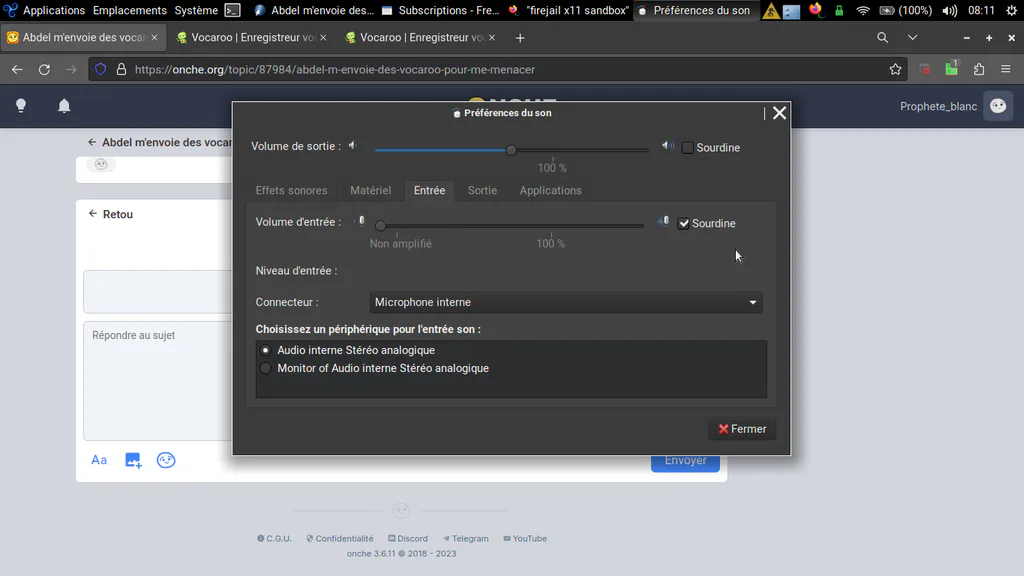Open the Système menu in top panel
1024x576 pixels.
click(196, 10)
